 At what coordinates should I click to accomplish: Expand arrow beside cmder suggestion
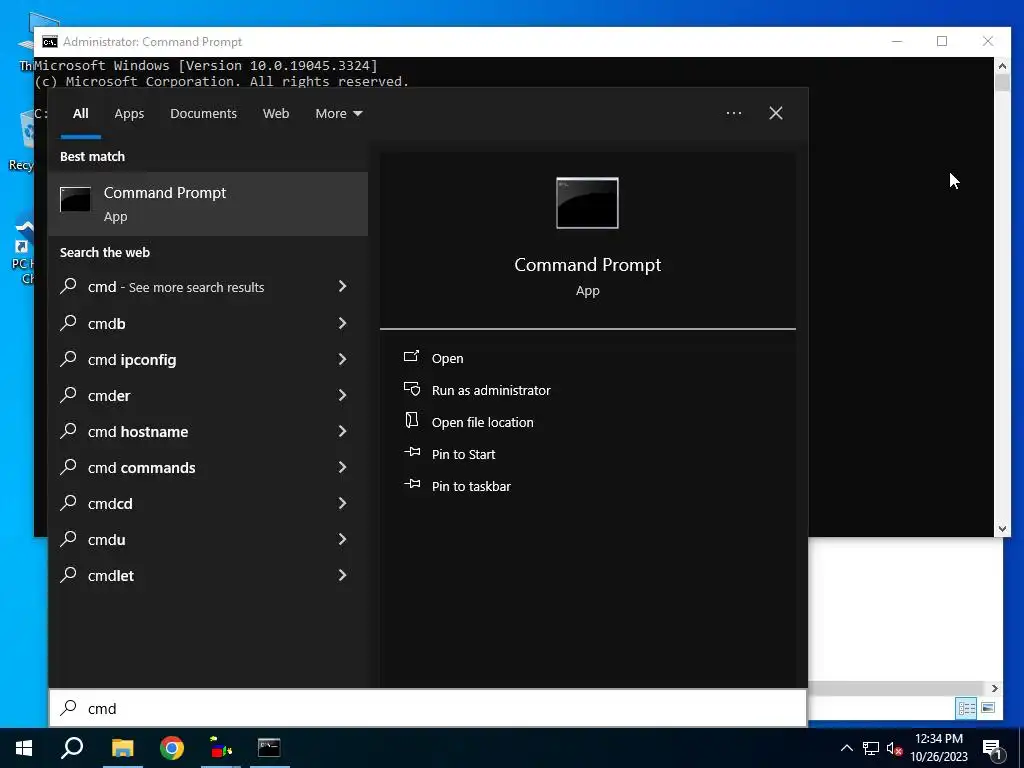click(342, 394)
